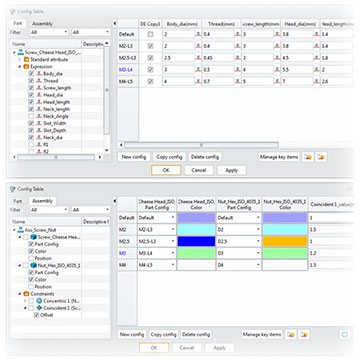The image size is (360, 360).
Task: Check the Neck_Angle checkbox in tree
Action: tap(31, 116)
